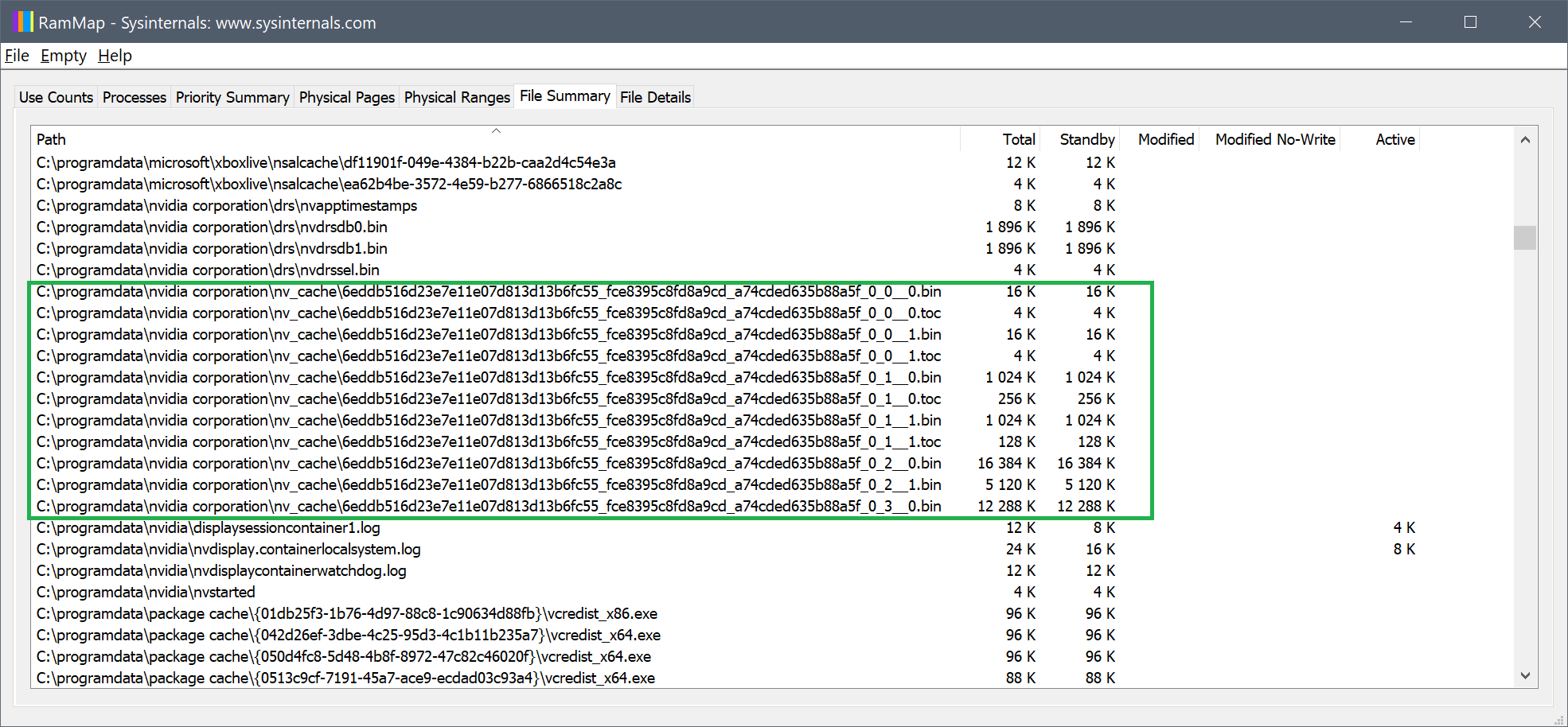Select the displaysessioncontainer1.log row
The height and width of the screenshot is (727, 1568).
725,527
